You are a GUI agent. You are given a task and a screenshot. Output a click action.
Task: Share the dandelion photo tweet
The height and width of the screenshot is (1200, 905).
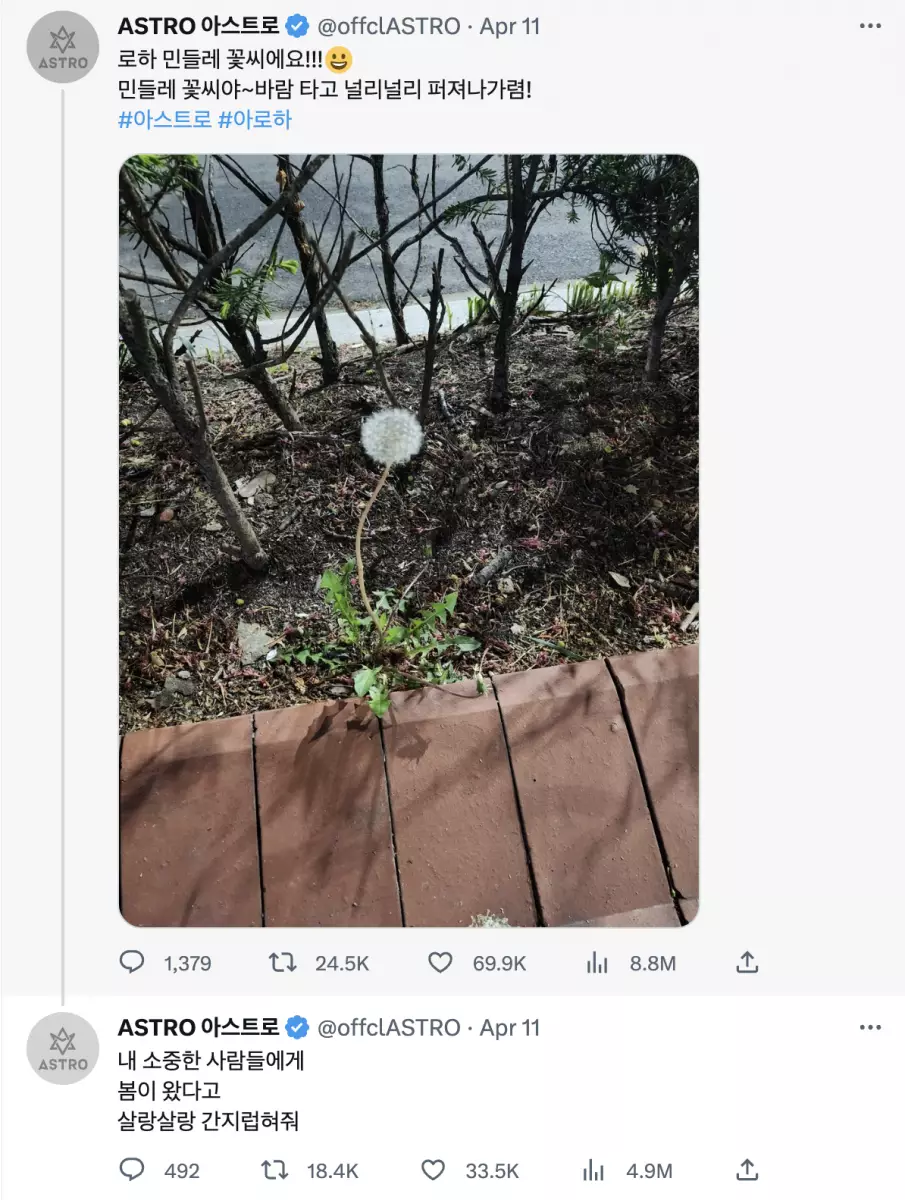point(747,963)
